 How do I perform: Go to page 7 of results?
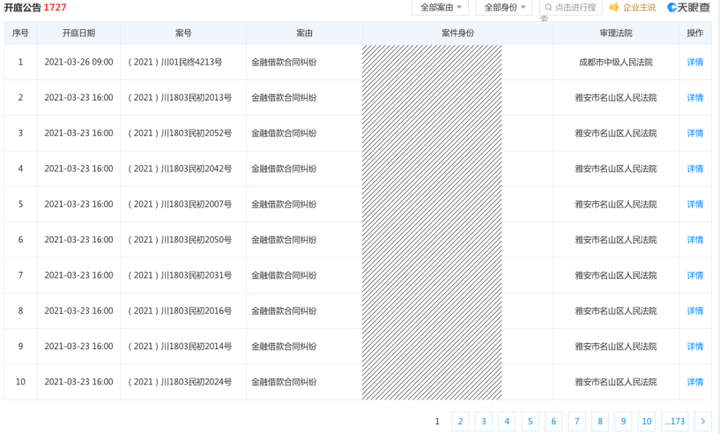pos(577,421)
